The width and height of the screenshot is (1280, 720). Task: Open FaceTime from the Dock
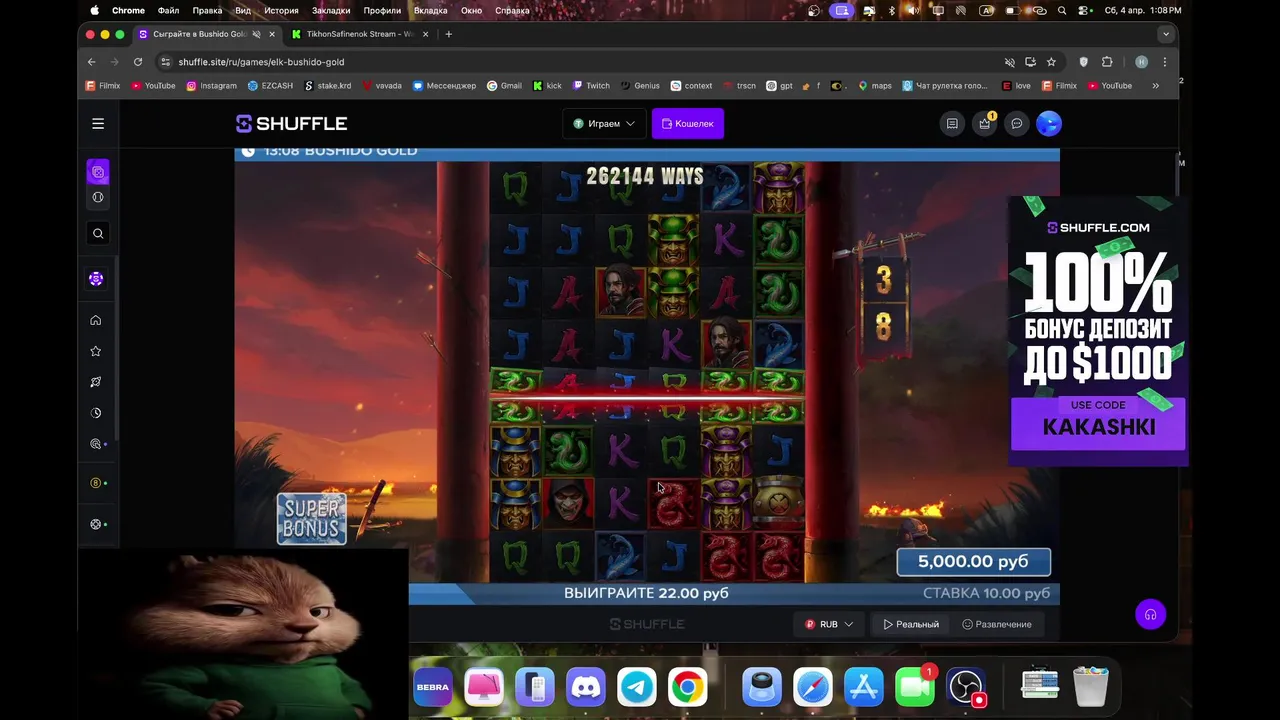coord(915,687)
